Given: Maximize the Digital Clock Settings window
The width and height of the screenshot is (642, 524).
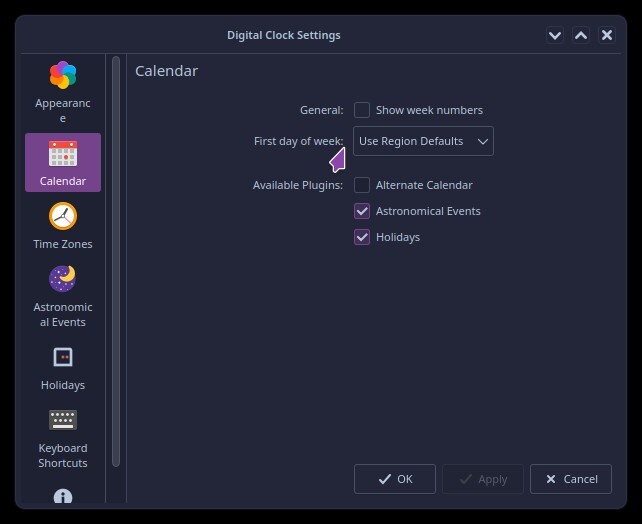Looking at the screenshot, I should pyautogui.click(x=581, y=35).
